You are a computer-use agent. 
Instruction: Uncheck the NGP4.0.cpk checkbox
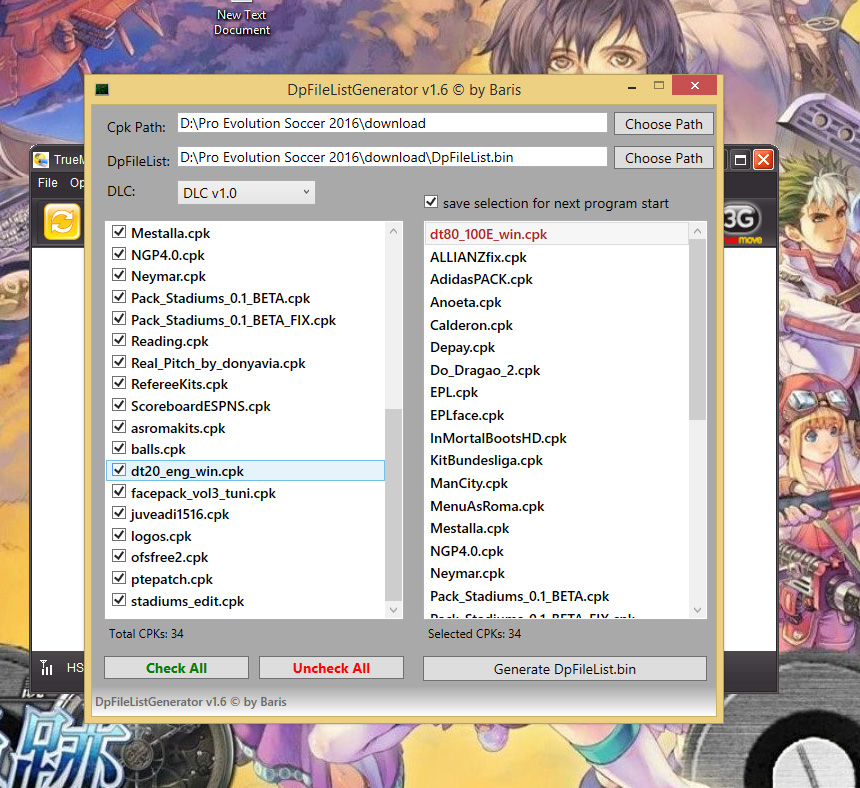118,254
